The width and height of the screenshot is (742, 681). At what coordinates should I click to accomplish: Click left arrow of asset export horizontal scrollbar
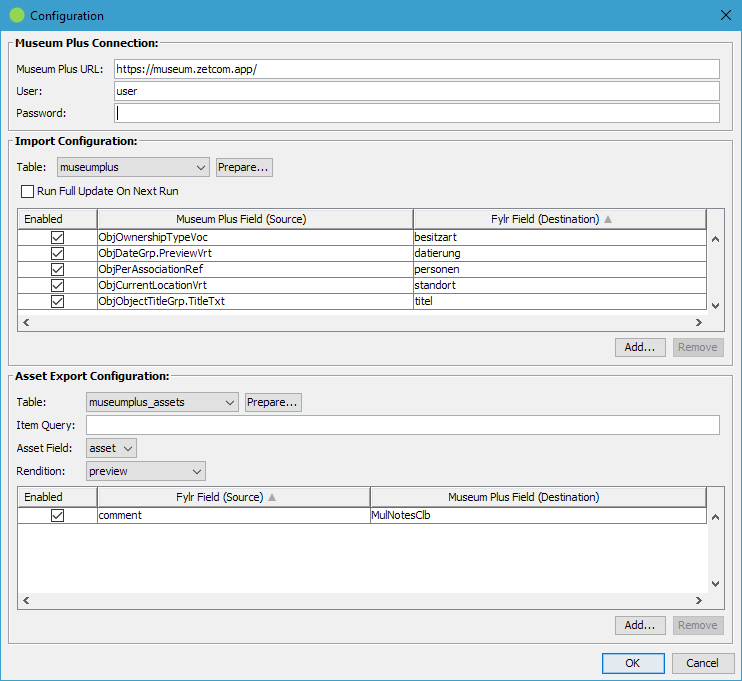click(x=26, y=601)
